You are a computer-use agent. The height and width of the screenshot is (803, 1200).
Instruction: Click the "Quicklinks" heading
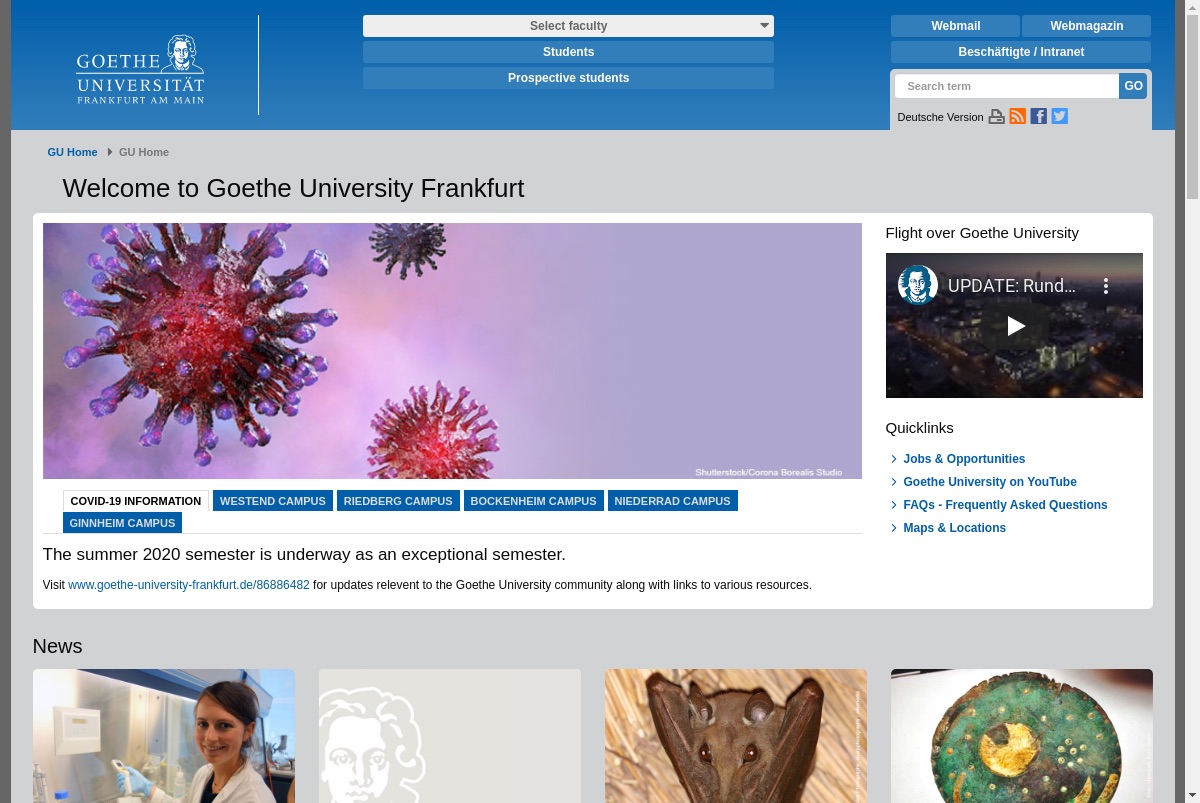[x=919, y=428]
